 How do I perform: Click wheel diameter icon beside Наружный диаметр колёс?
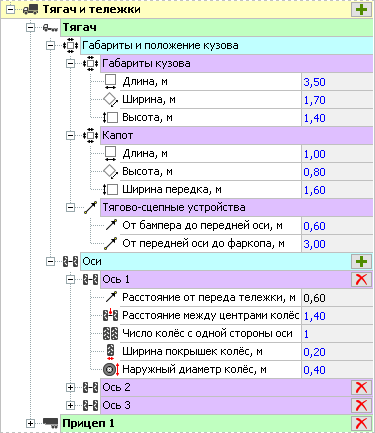click(x=111, y=369)
